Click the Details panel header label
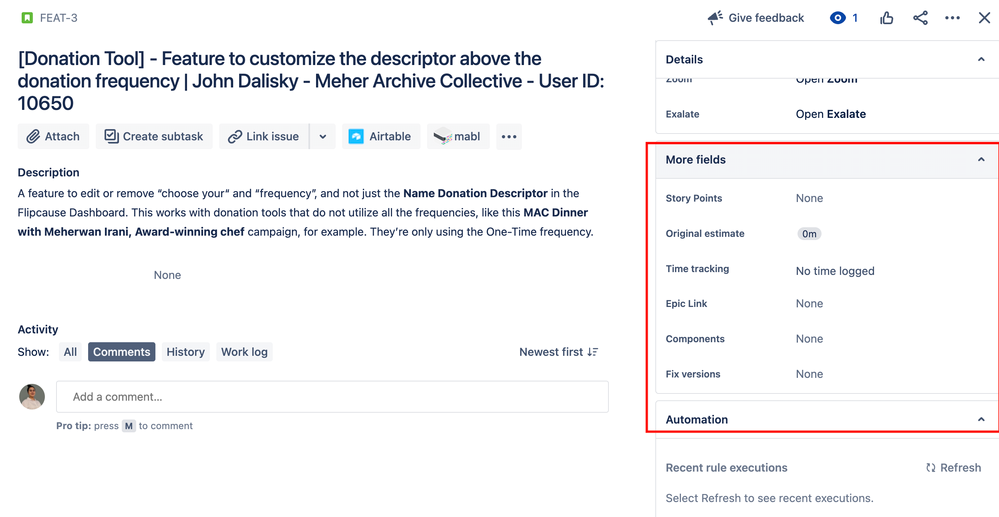 pos(684,59)
